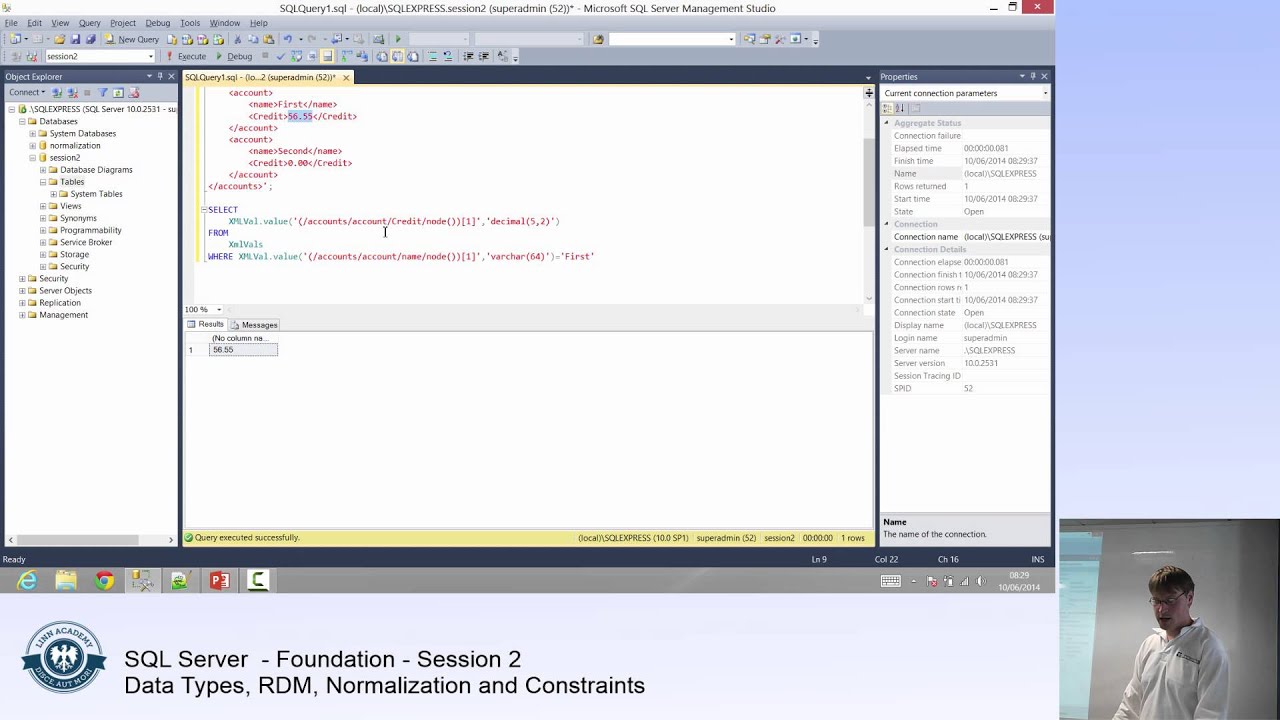Screen dimensions: 1280x720
Task: Click the Object Explorer Filter funnel icon
Action: [103, 92]
